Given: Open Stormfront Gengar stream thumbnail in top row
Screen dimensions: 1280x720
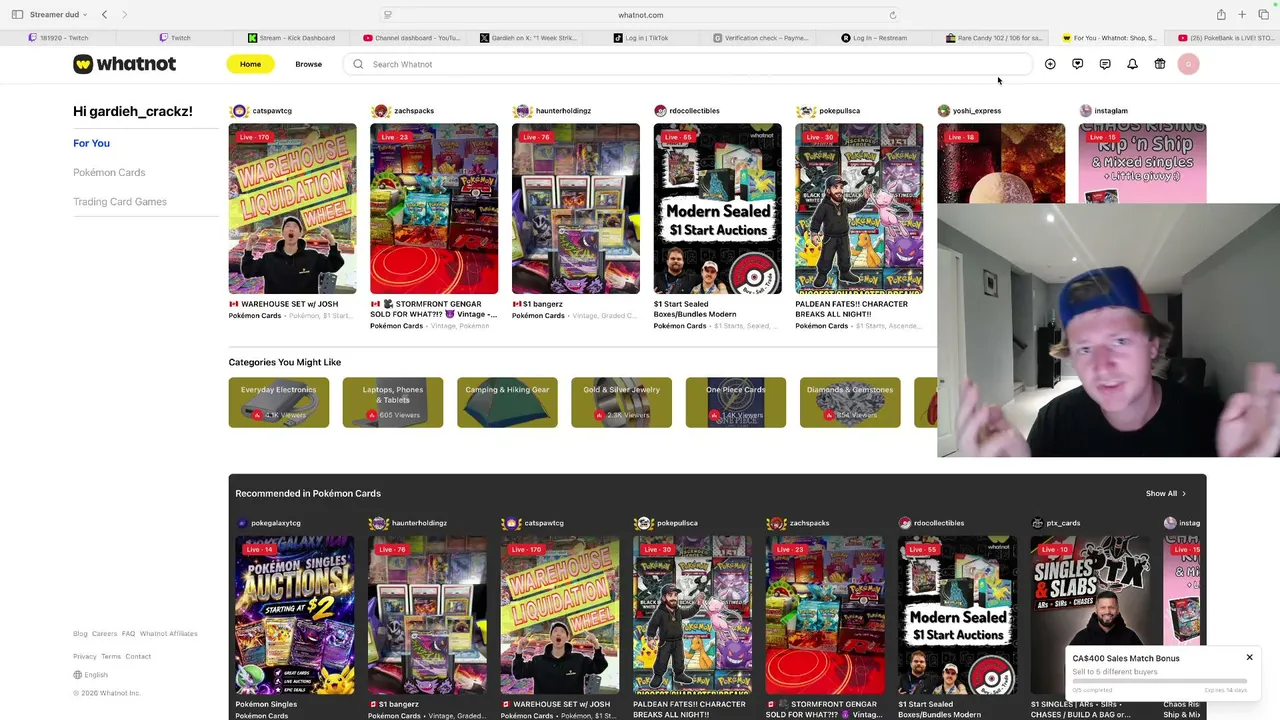Looking at the screenshot, I should 434,209.
